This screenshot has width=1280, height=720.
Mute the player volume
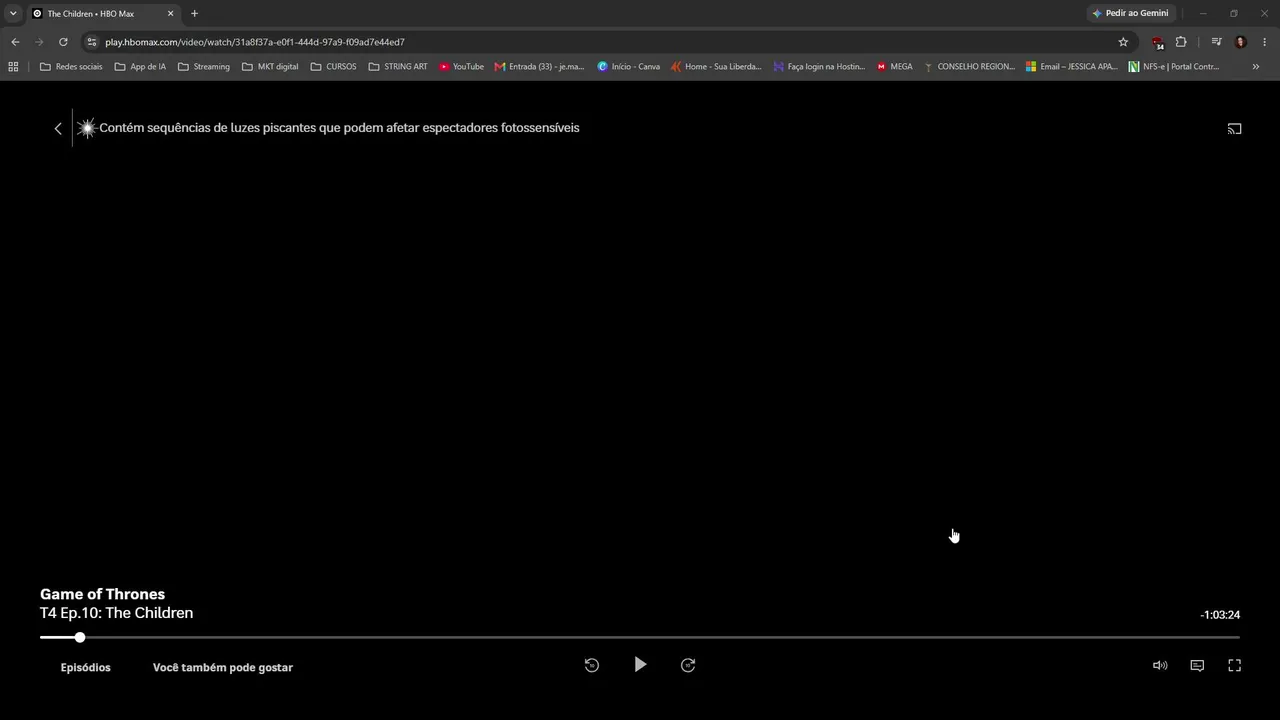pos(1160,665)
